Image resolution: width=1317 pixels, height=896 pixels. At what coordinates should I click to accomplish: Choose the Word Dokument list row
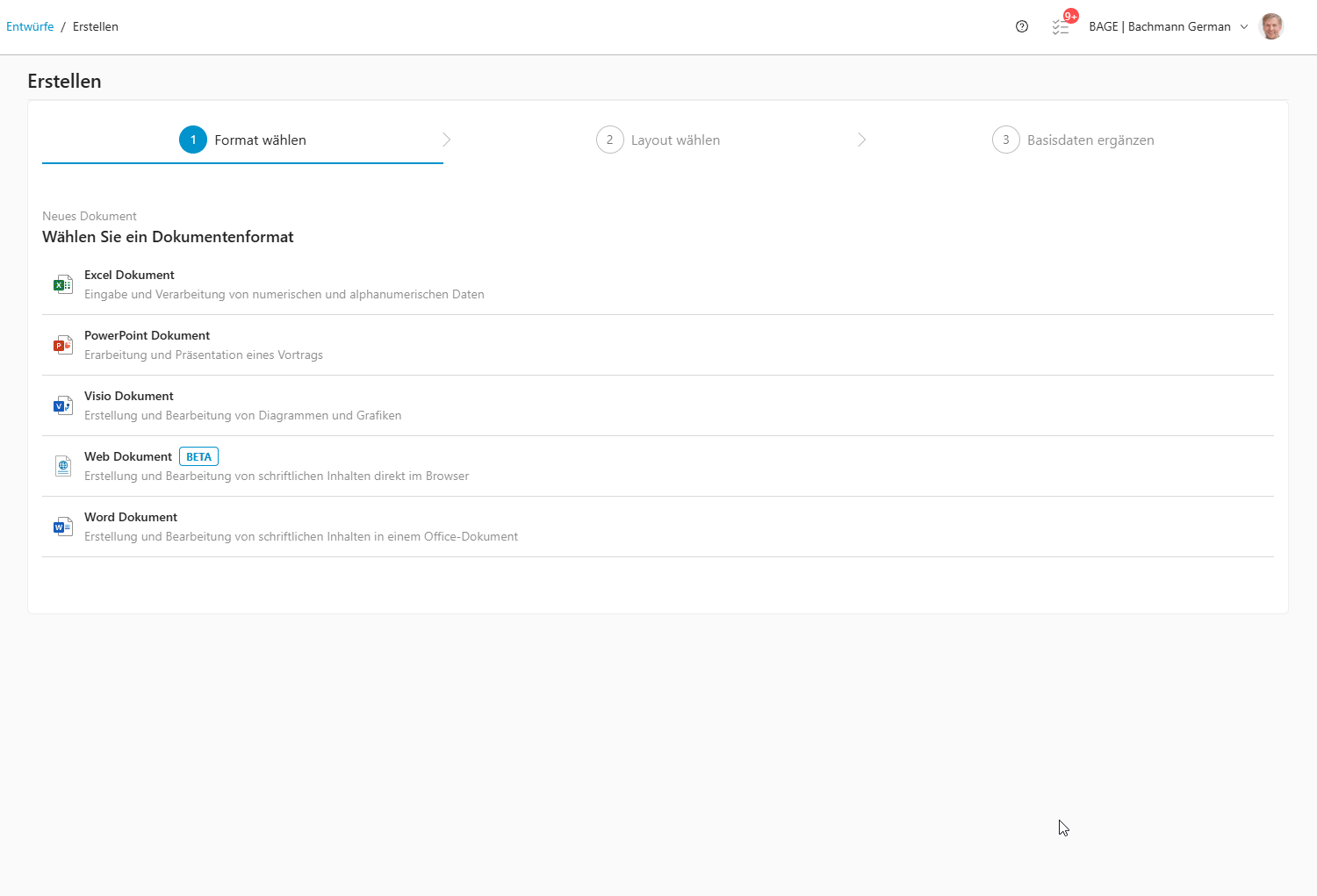pyautogui.click(x=301, y=526)
